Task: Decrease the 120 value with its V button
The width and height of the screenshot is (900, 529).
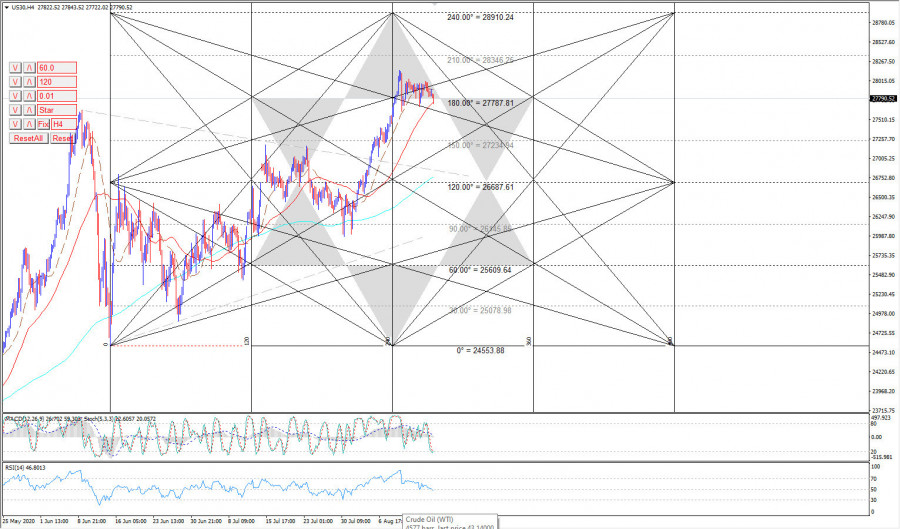Action: (15, 81)
